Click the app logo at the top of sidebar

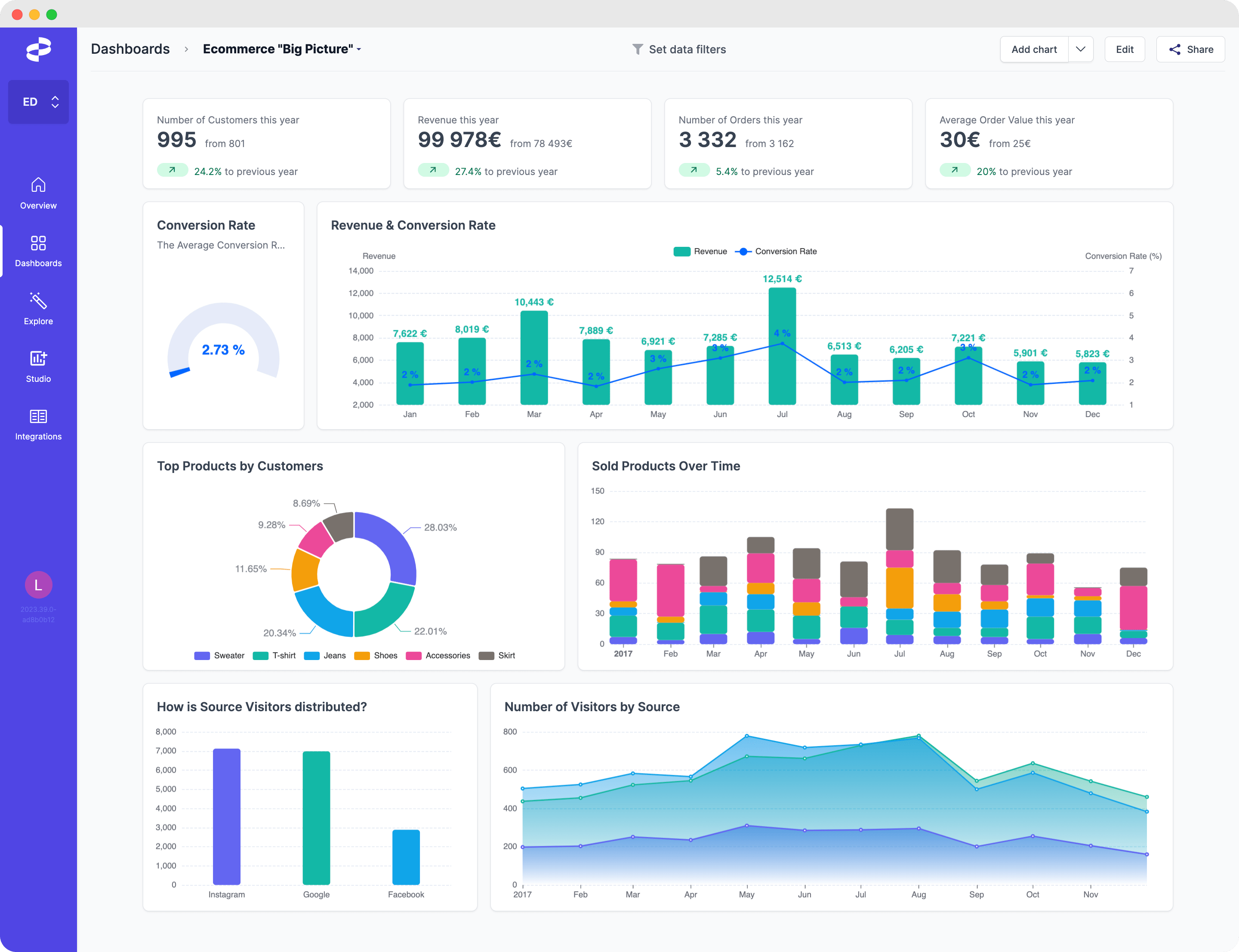[x=38, y=50]
